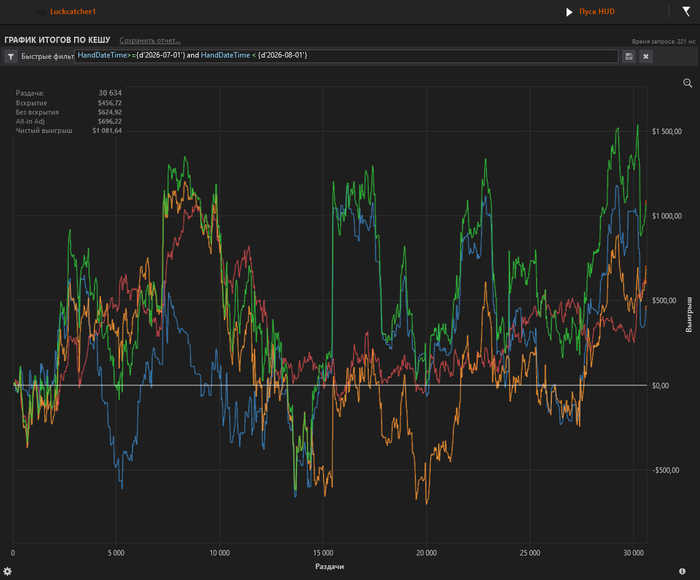The width and height of the screenshot is (700, 580).
Task: Click the quick filters funnel icon
Action: (11, 57)
